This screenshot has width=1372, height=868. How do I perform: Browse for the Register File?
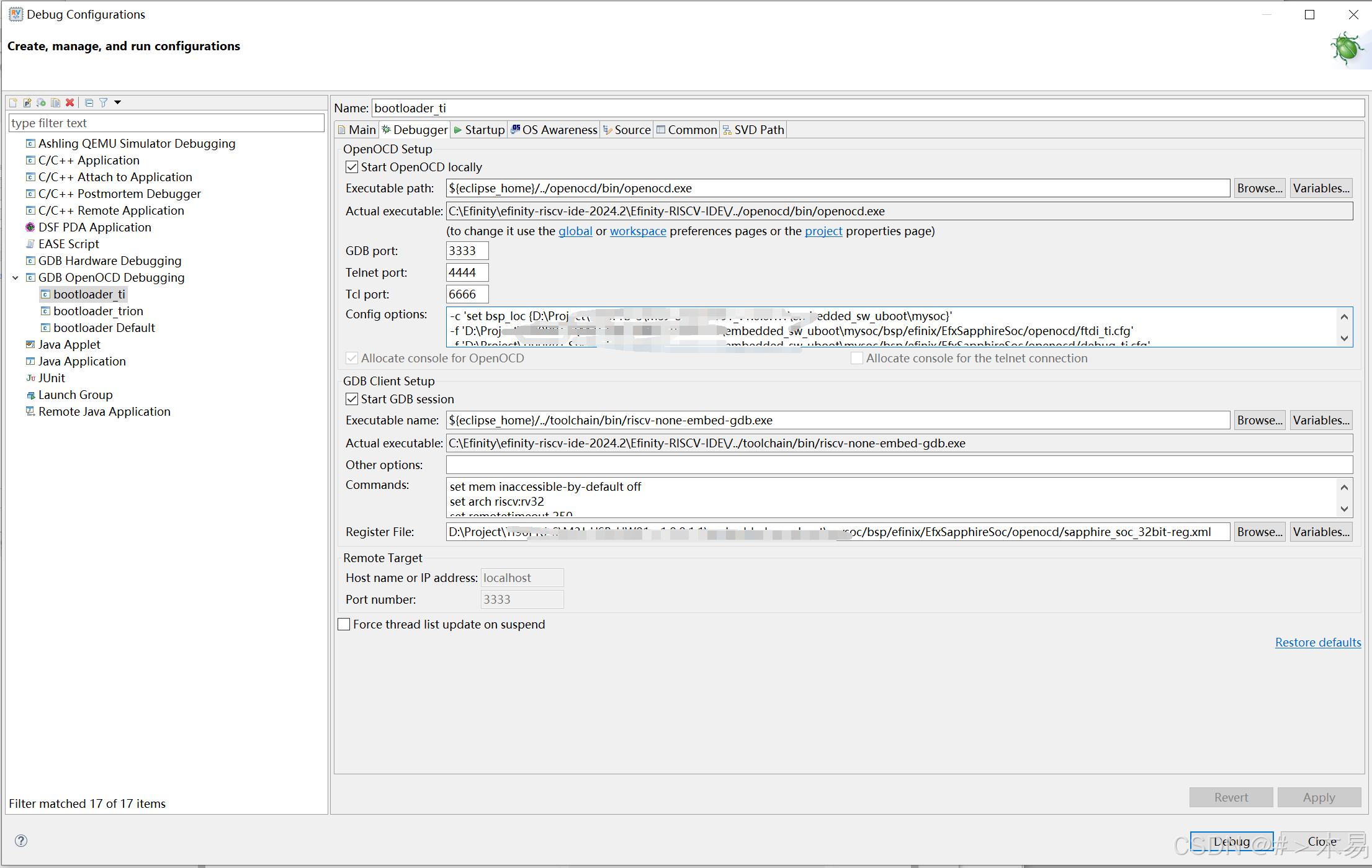1259,532
